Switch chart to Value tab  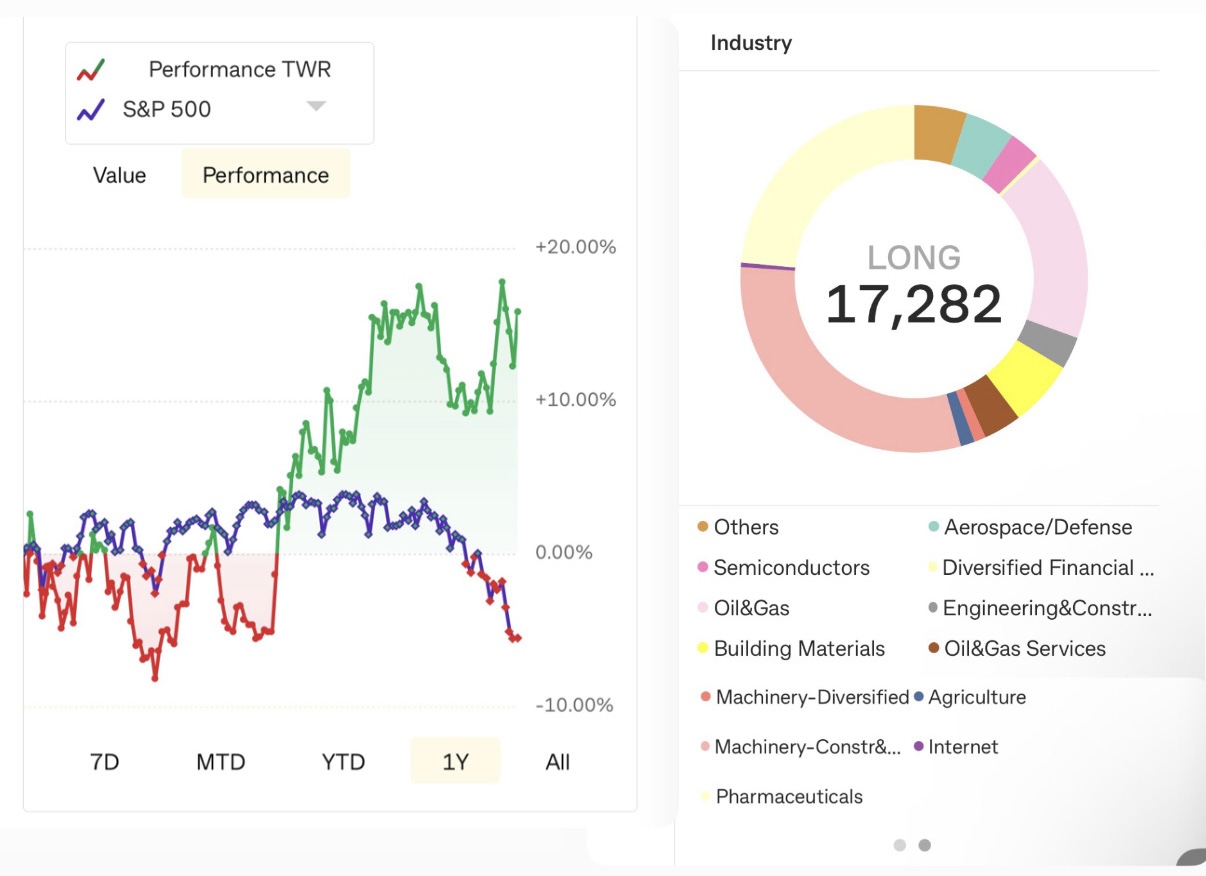coord(119,175)
